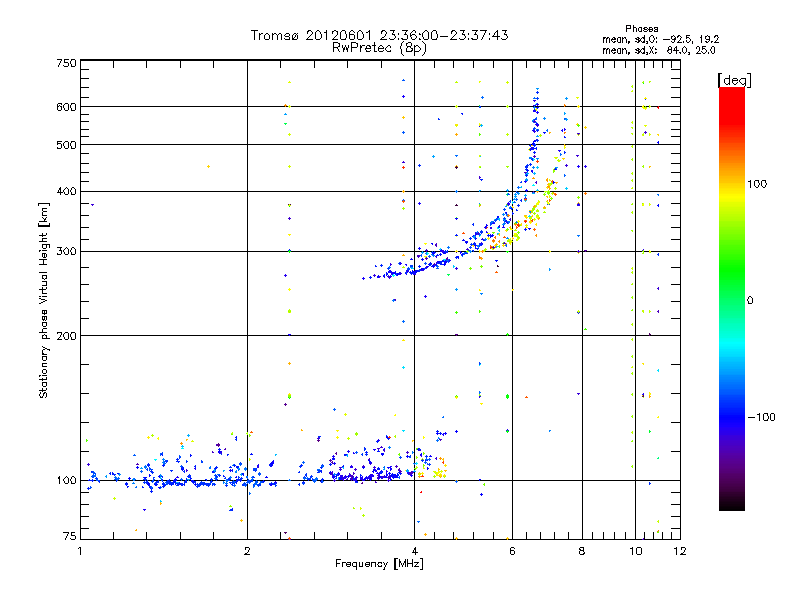Select the "RwPretec (8p)" subtitle text
This screenshot has width=800, height=600.
point(379,48)
